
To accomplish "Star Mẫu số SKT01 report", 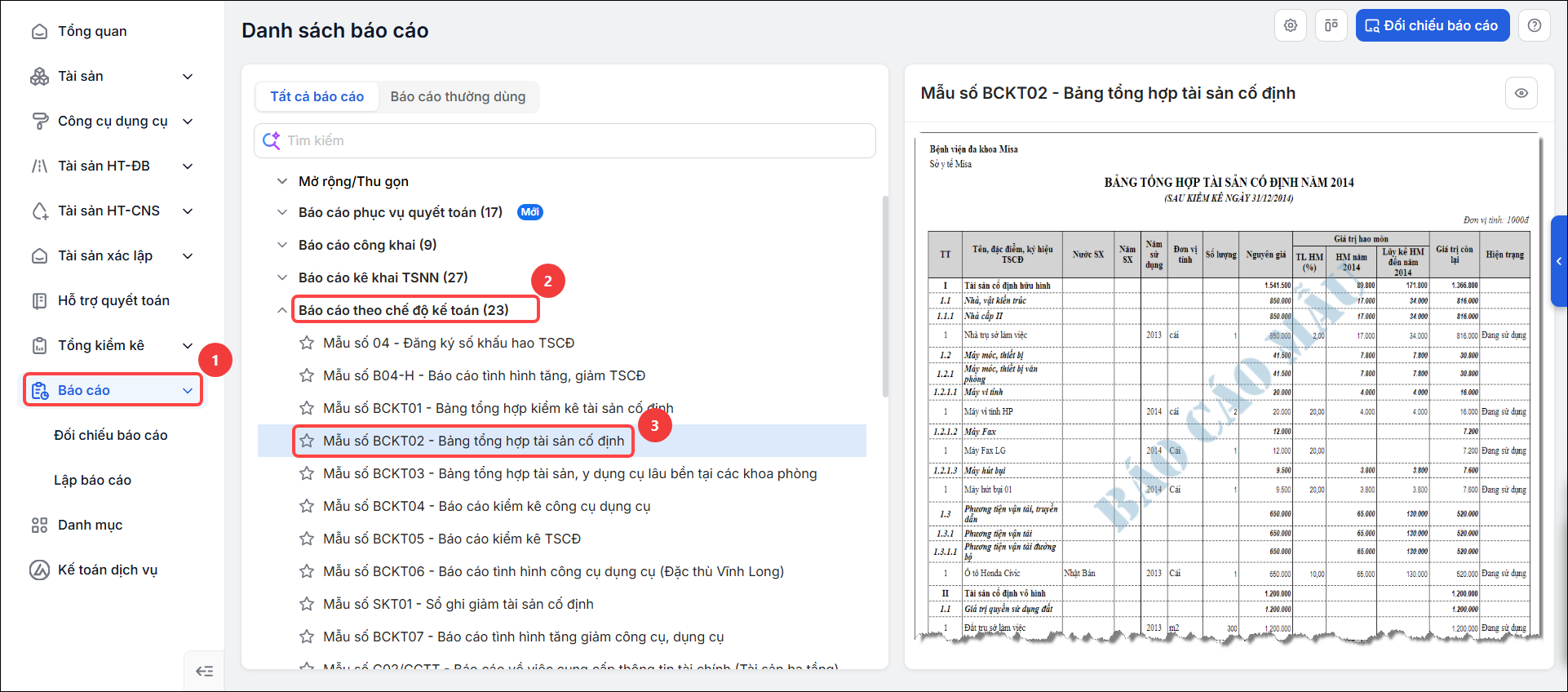I will pyautogui.click(x=307, y=604).
